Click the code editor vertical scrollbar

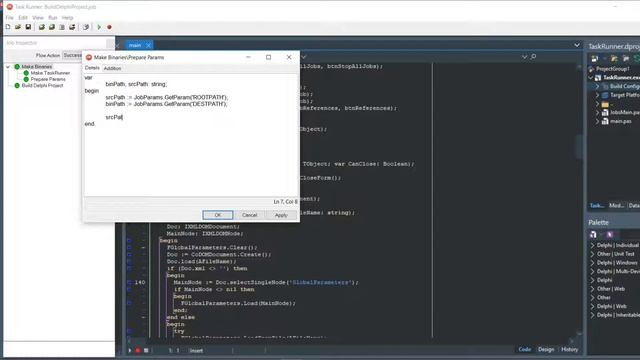[580, 147]
